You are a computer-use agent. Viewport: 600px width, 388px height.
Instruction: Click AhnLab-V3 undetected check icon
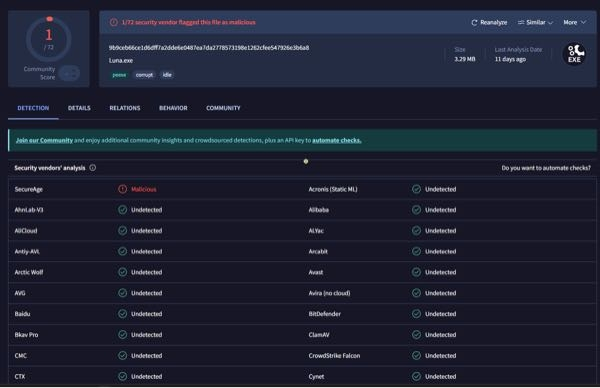[122, 210]
